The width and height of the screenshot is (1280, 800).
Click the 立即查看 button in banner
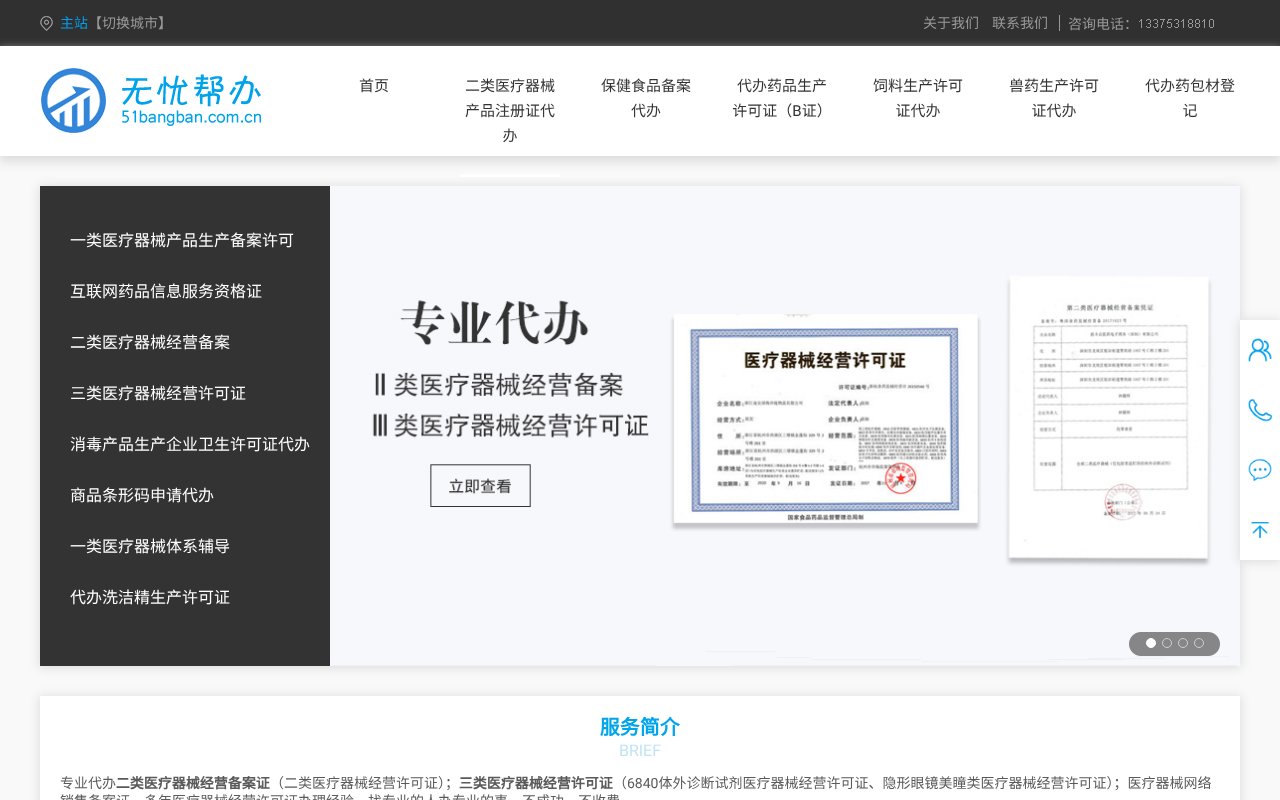pos(480,485)
